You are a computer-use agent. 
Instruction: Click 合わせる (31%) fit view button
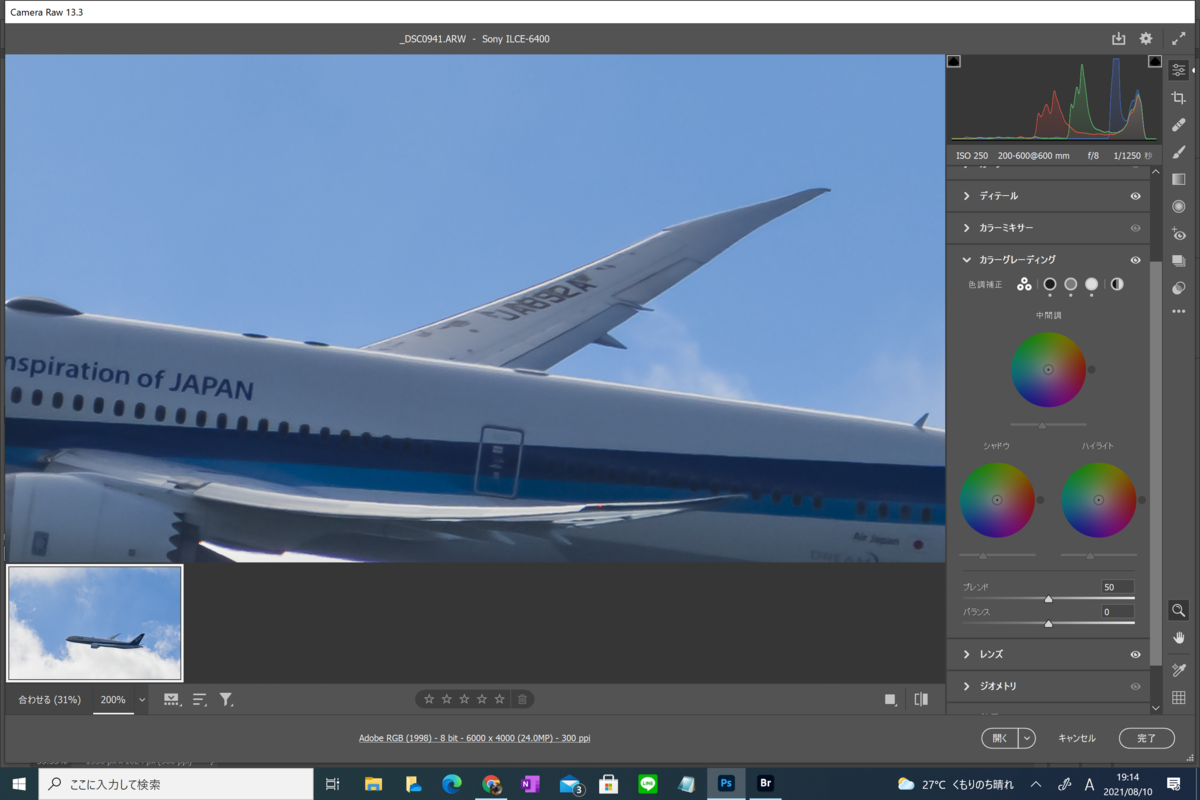coord(49,700)
